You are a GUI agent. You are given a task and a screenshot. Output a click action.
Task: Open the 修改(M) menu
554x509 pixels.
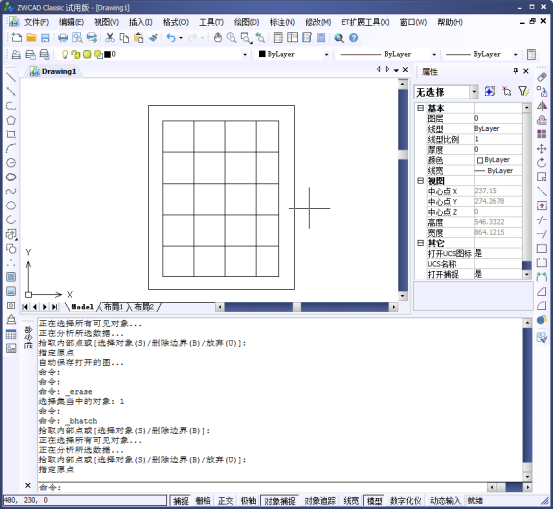(x=318, y=22)
